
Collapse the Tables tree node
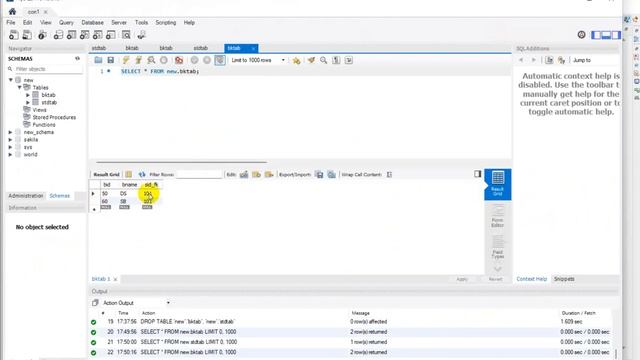19,87
